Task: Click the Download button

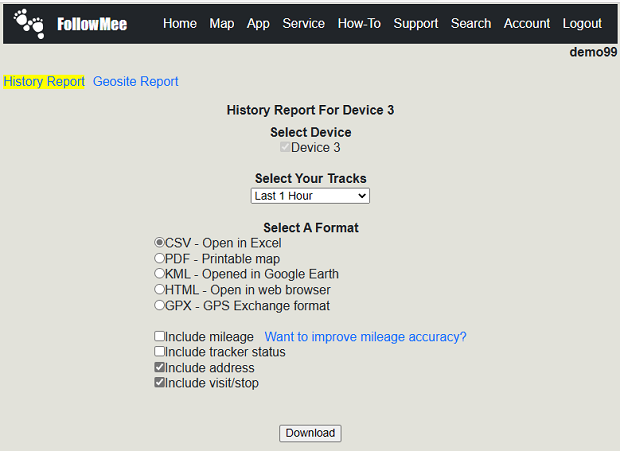Action: [310, 433]
